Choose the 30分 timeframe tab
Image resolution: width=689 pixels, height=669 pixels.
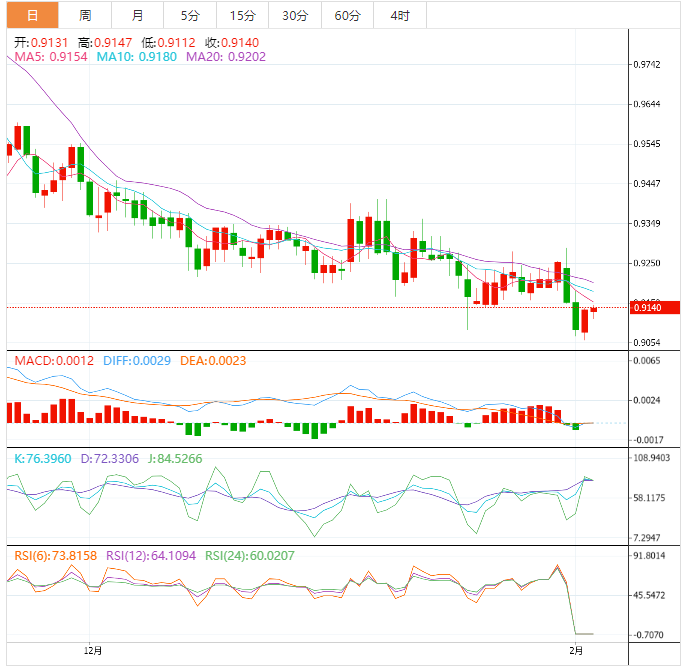tap(295, 15)
